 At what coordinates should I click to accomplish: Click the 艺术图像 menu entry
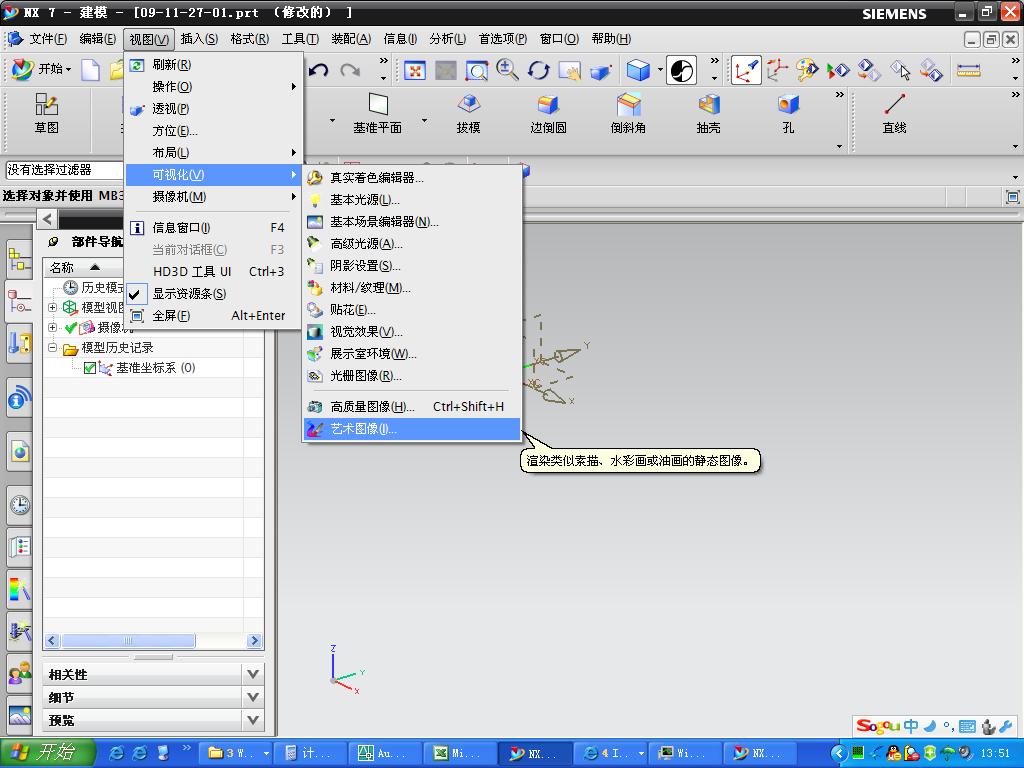(411, 429)
